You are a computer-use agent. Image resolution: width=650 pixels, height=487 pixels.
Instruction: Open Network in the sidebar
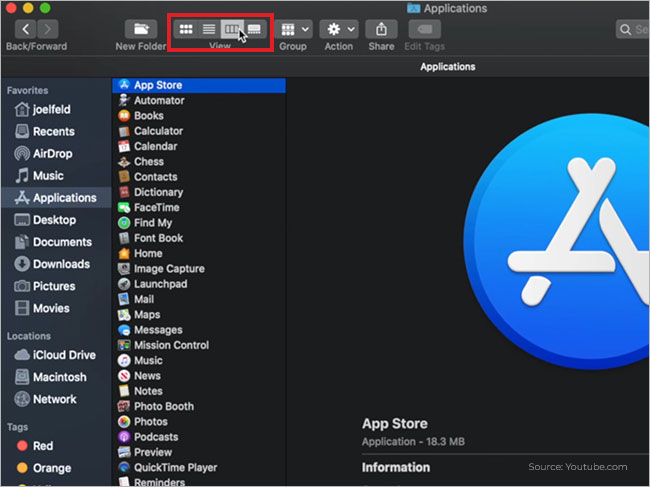[x=56, y=399]
